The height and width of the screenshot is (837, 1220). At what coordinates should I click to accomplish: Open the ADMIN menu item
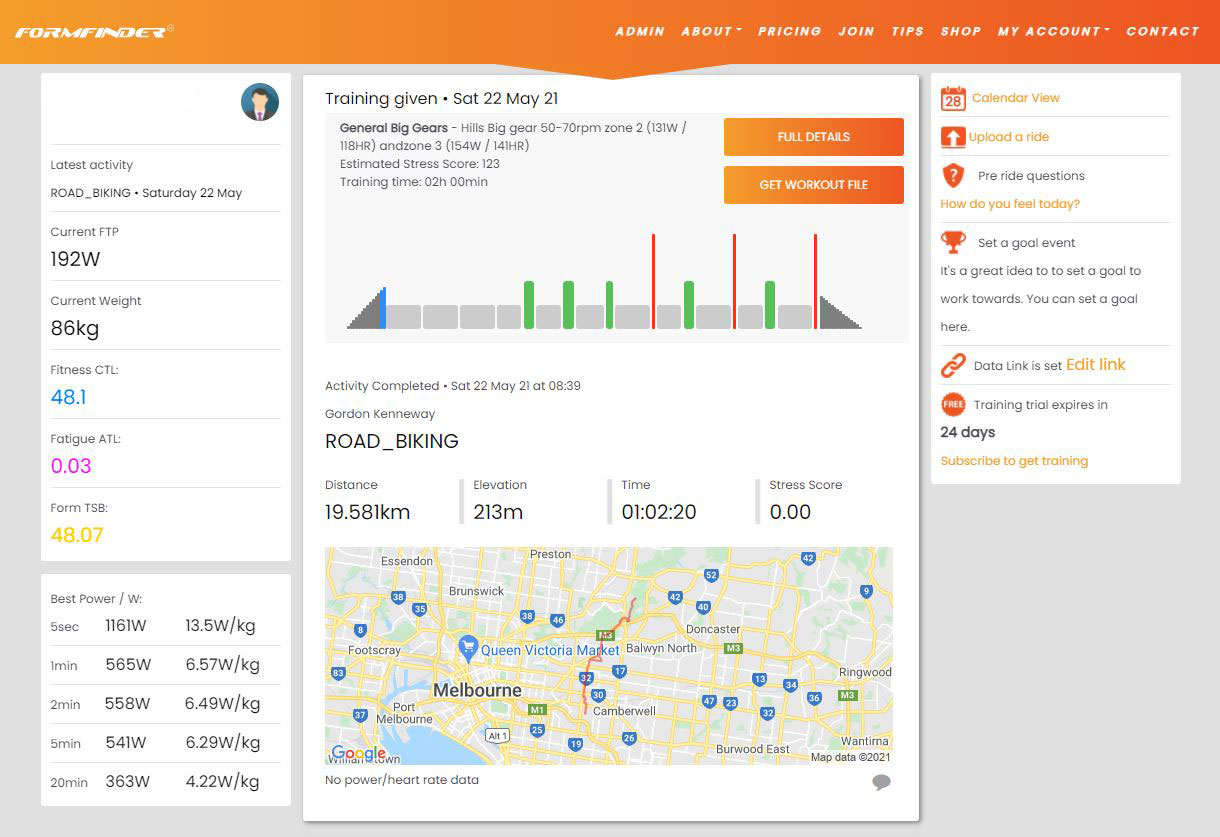pos(640,31)
